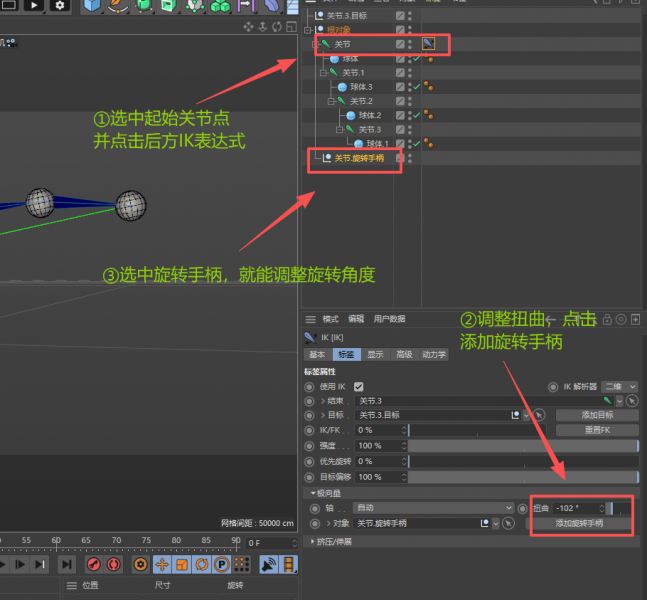Viewport: 647px width, 600px height.
Task: Switch to the 显示 tab
Action: tap(374, 354)
